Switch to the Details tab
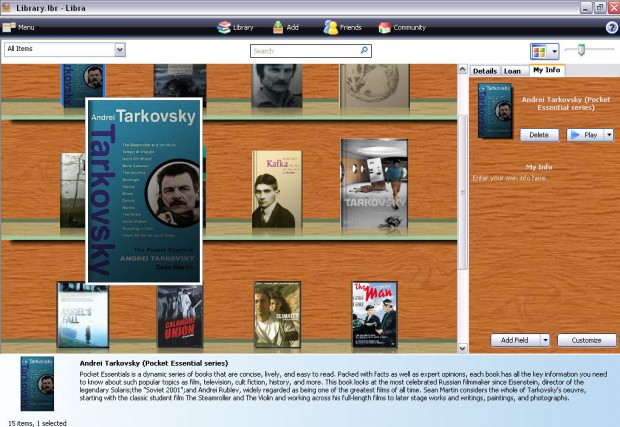 click(485, 71)
